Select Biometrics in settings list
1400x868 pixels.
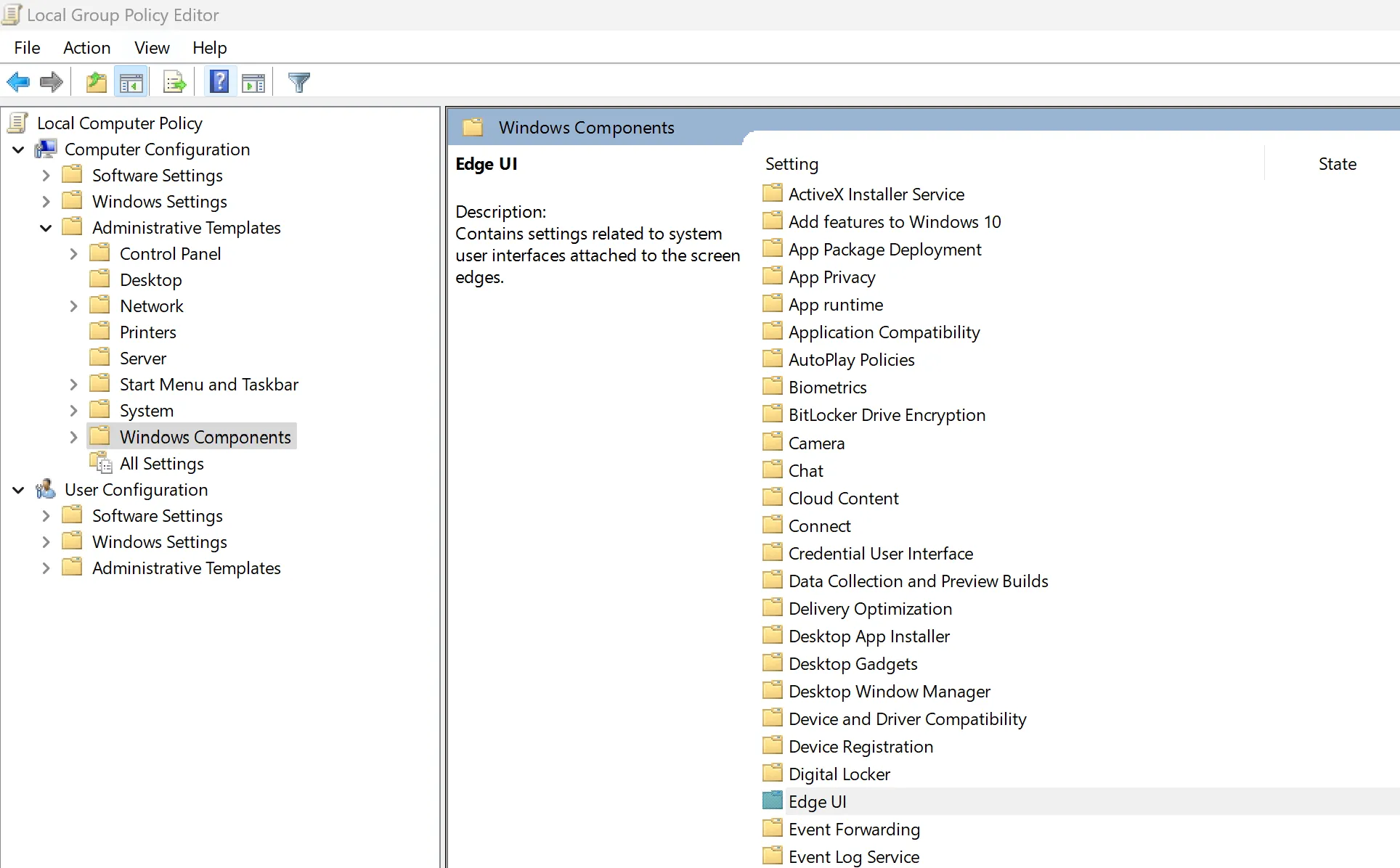point(828,387)
